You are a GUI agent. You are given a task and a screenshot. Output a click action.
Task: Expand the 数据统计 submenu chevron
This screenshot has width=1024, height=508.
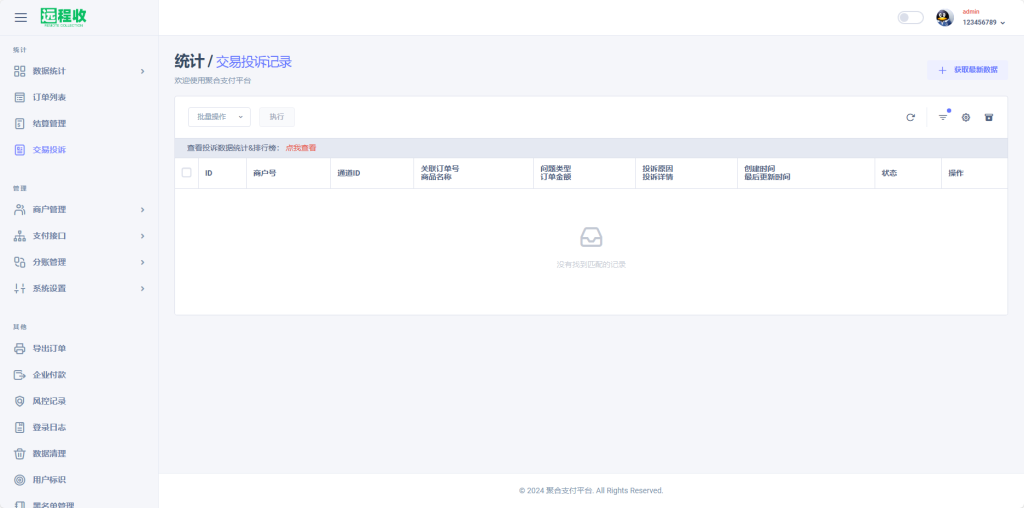click(142, 71)
